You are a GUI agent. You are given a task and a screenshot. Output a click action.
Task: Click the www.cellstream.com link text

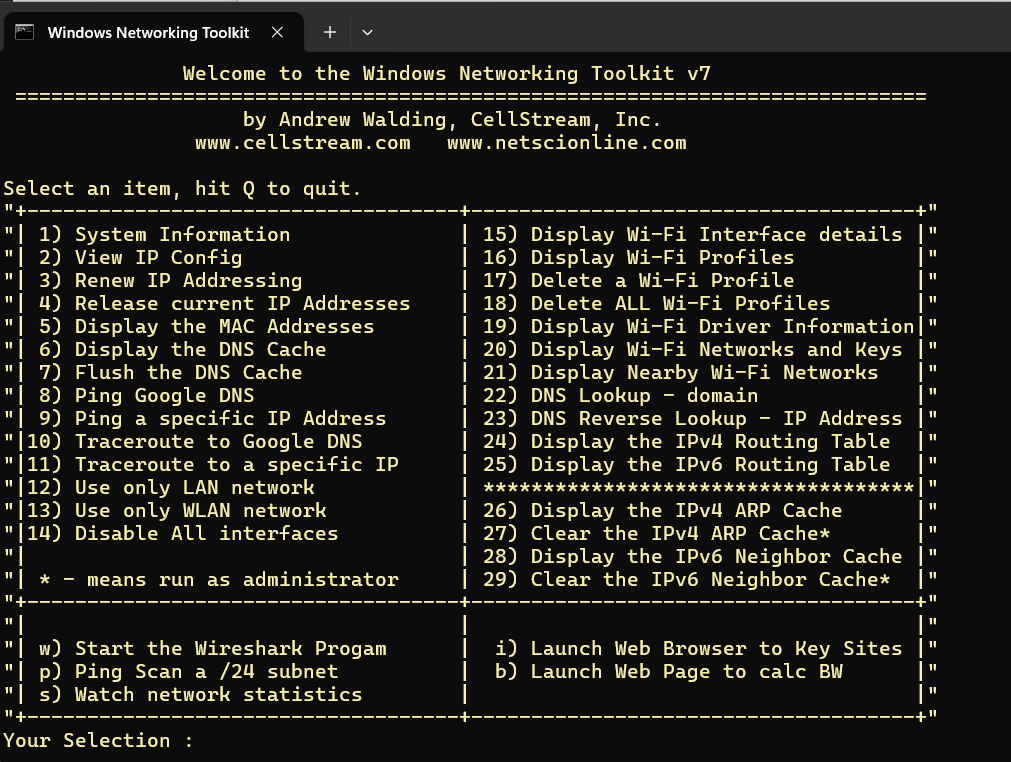tap(302, 143)
